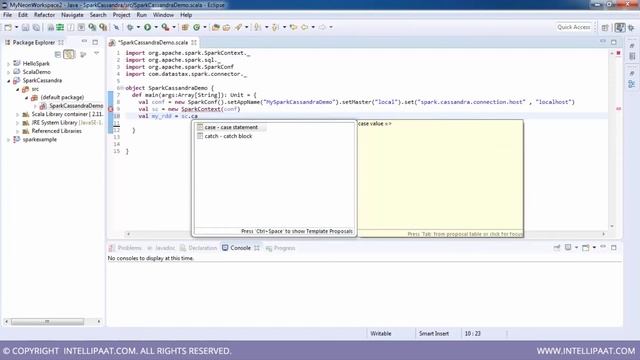Click the Quick Access search field
This screenshot has width=640, height=360.
click(573, 27)
